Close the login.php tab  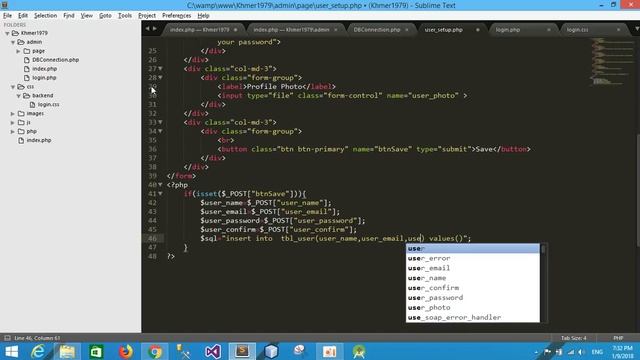coord(549,30)
